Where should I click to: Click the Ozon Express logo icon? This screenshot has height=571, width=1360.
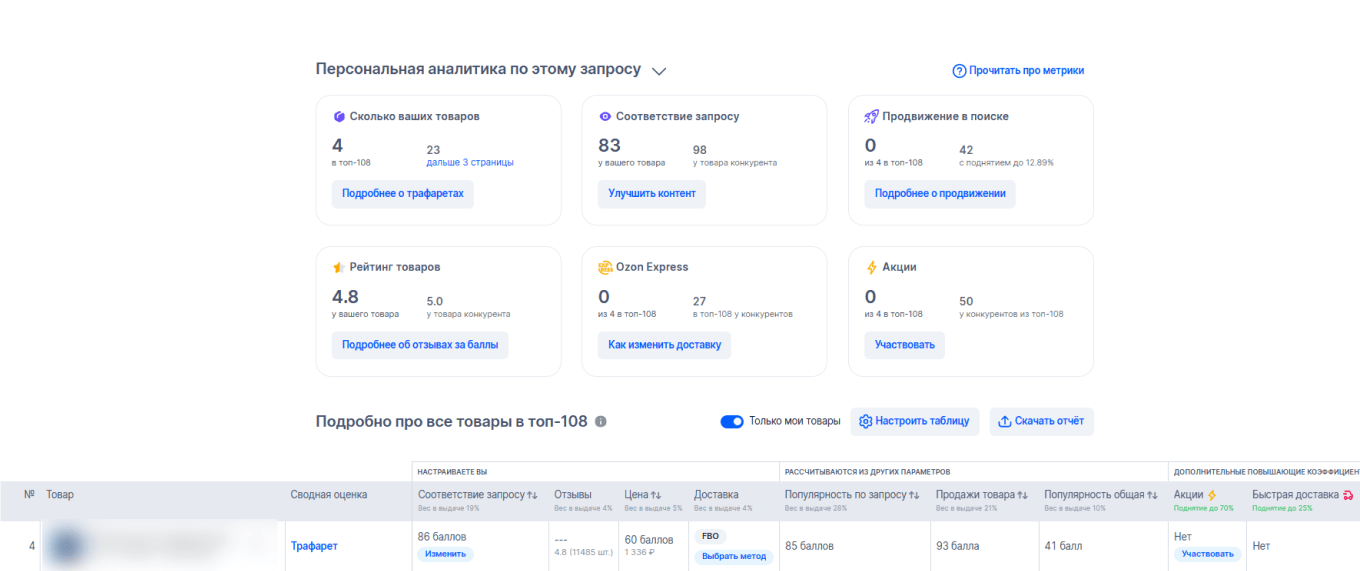pyautogui.click(x=605, y=267)
